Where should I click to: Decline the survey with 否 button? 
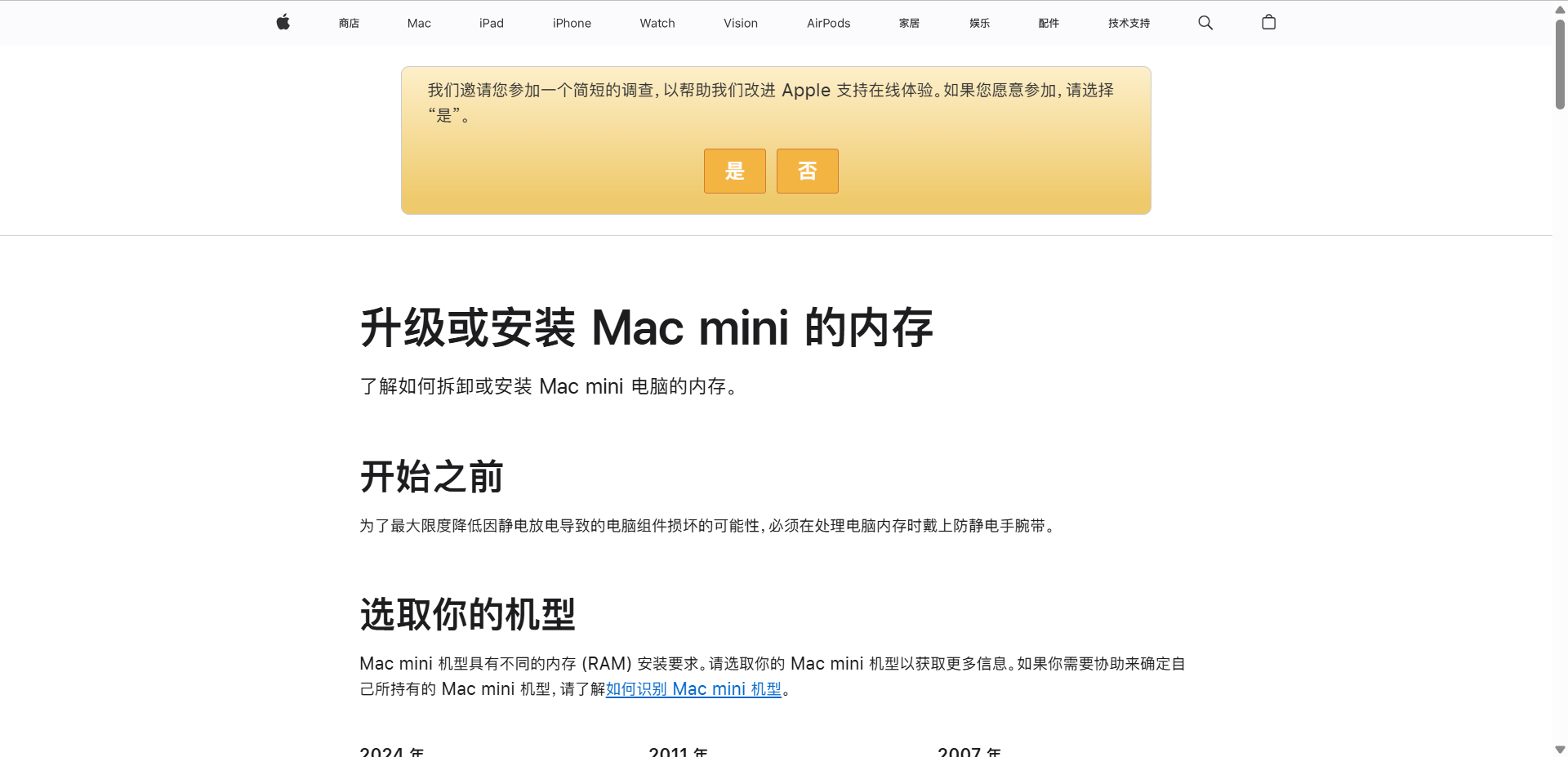point(808,171)
